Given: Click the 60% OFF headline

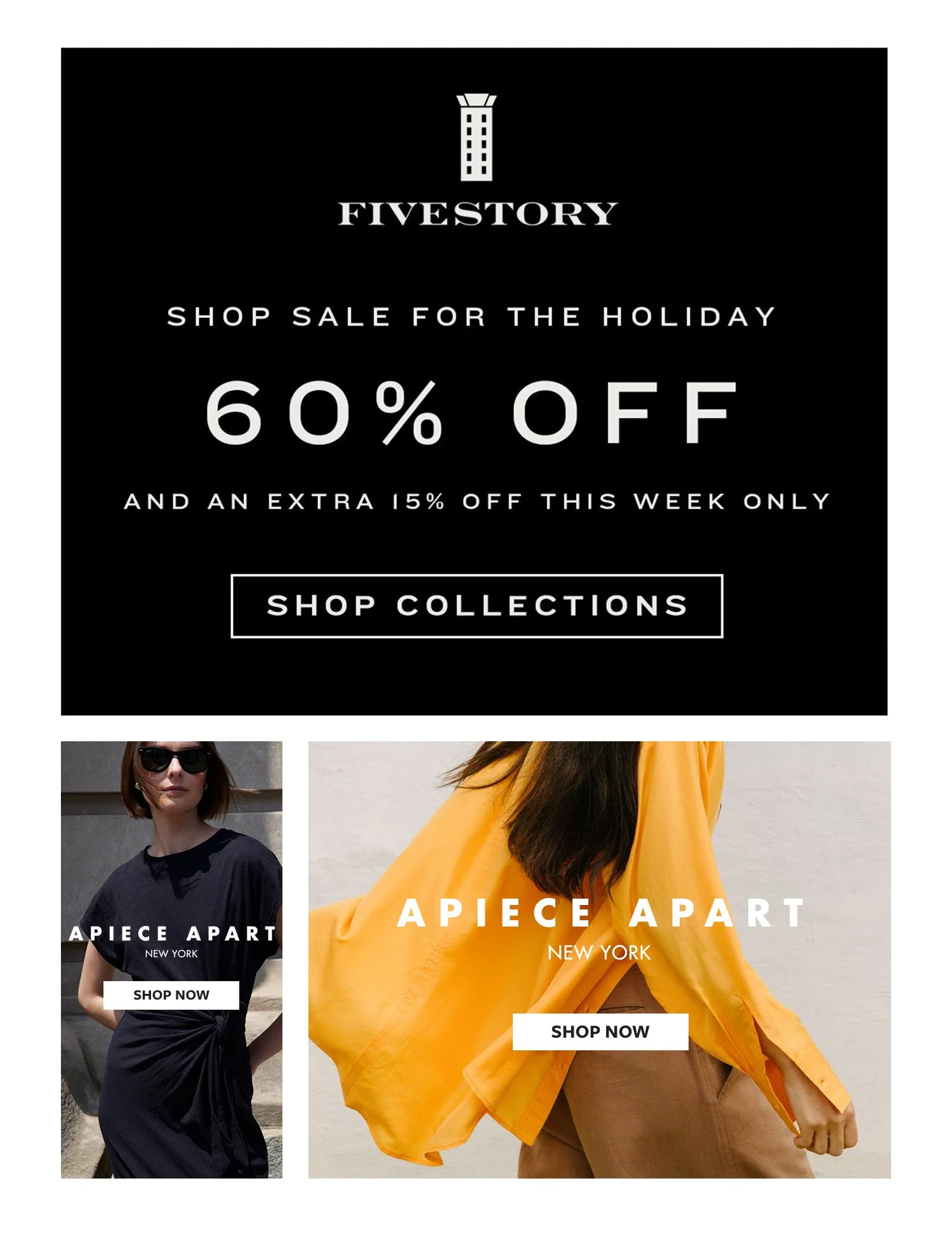Looking at the screenshot, I should 472,413.
